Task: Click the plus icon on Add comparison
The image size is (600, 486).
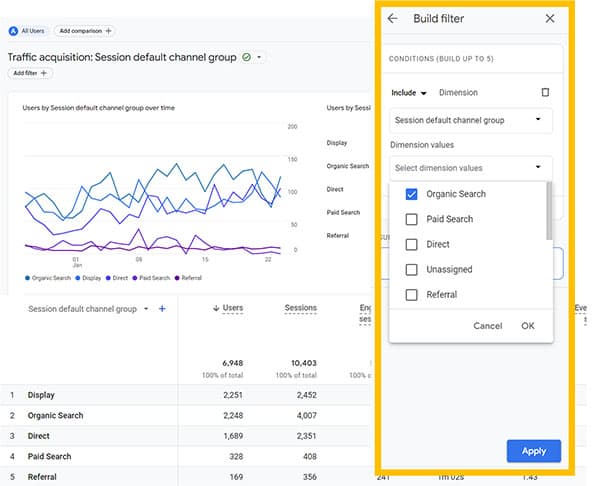Action: click(x=108, y=31)
